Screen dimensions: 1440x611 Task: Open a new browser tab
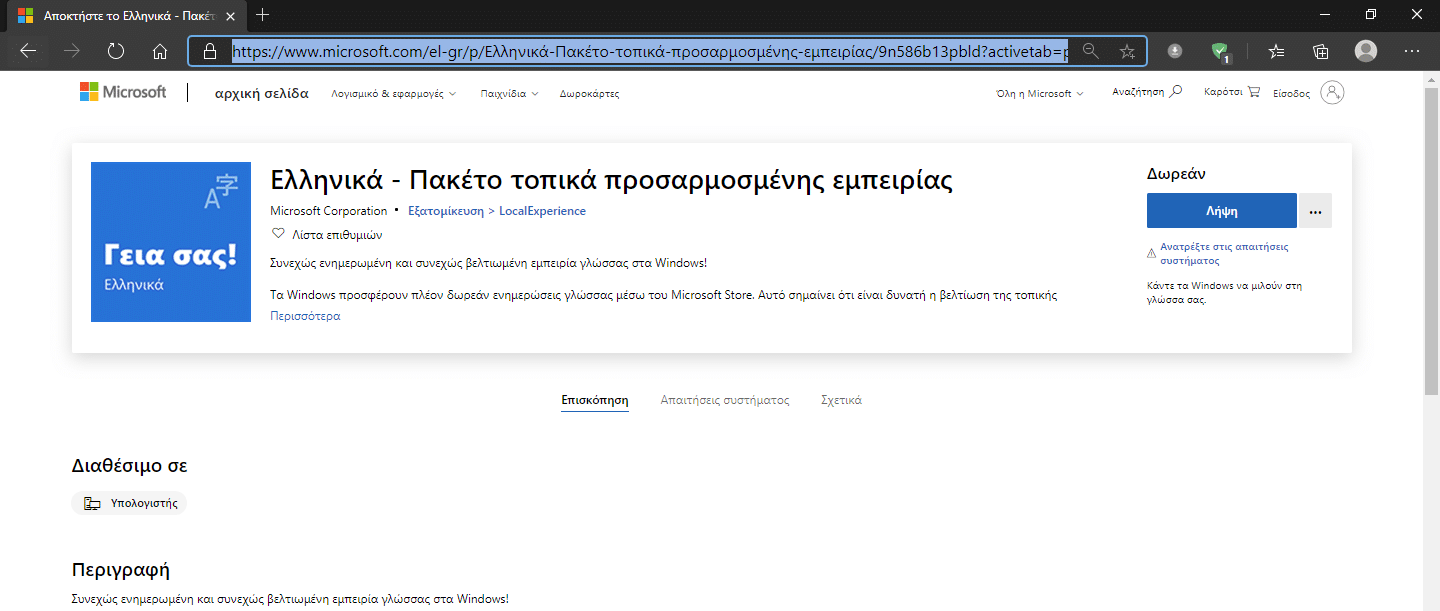[263, 15]
